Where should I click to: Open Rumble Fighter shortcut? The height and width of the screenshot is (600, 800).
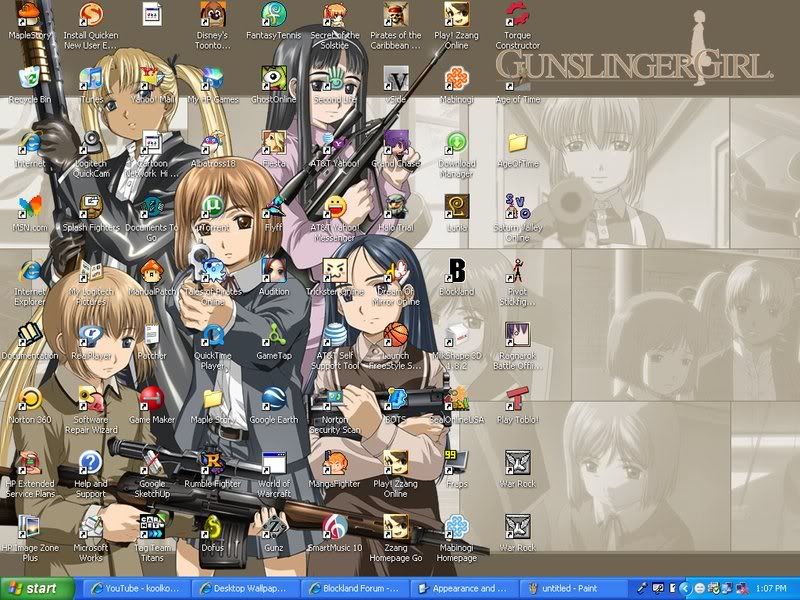(x=213, y=463)
